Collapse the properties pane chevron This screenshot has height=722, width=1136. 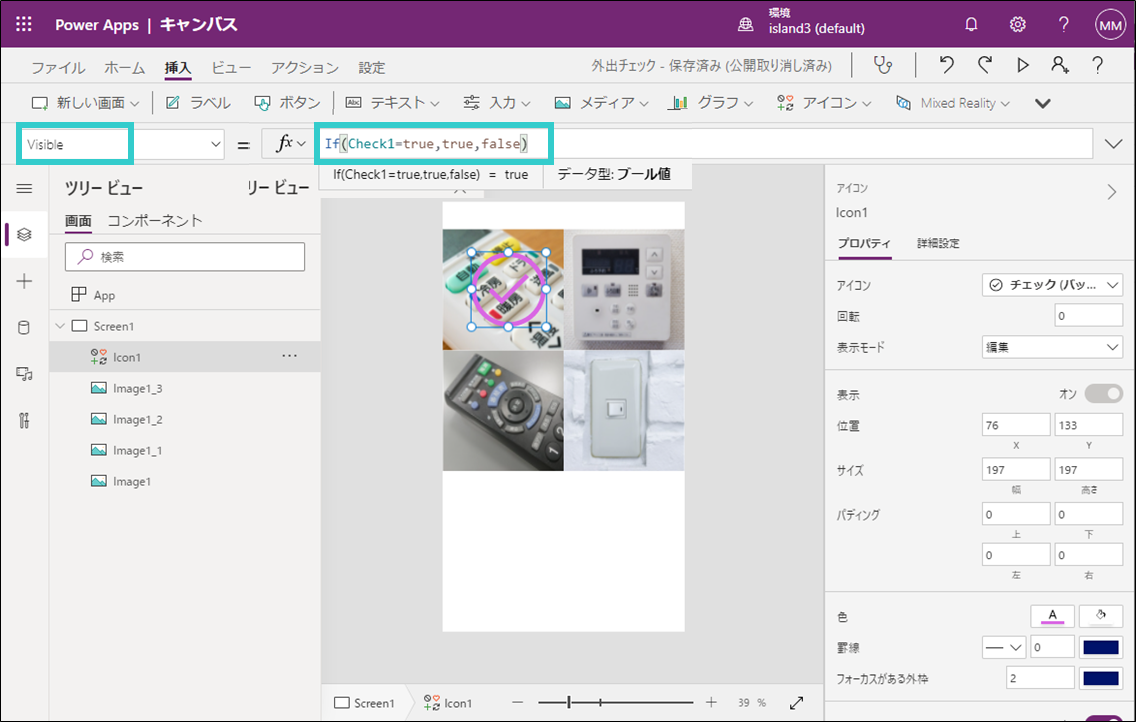1112,192
